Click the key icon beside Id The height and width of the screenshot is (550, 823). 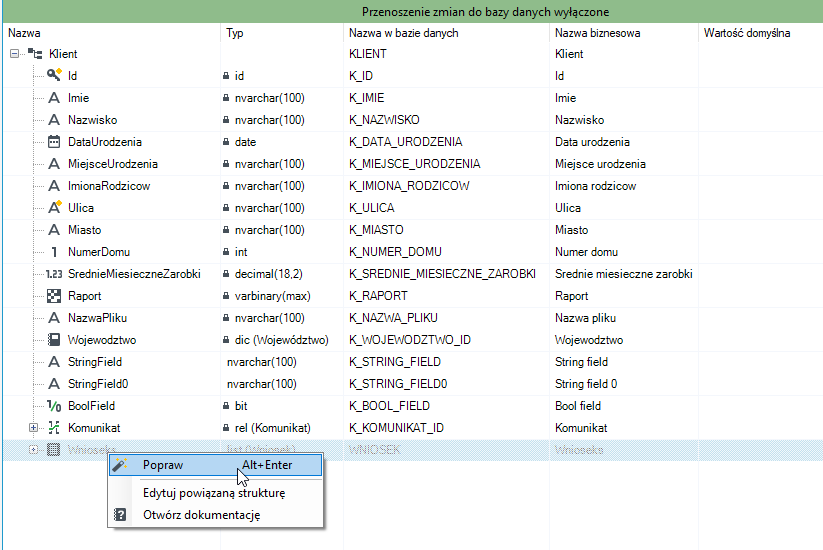tap(54, 75)
